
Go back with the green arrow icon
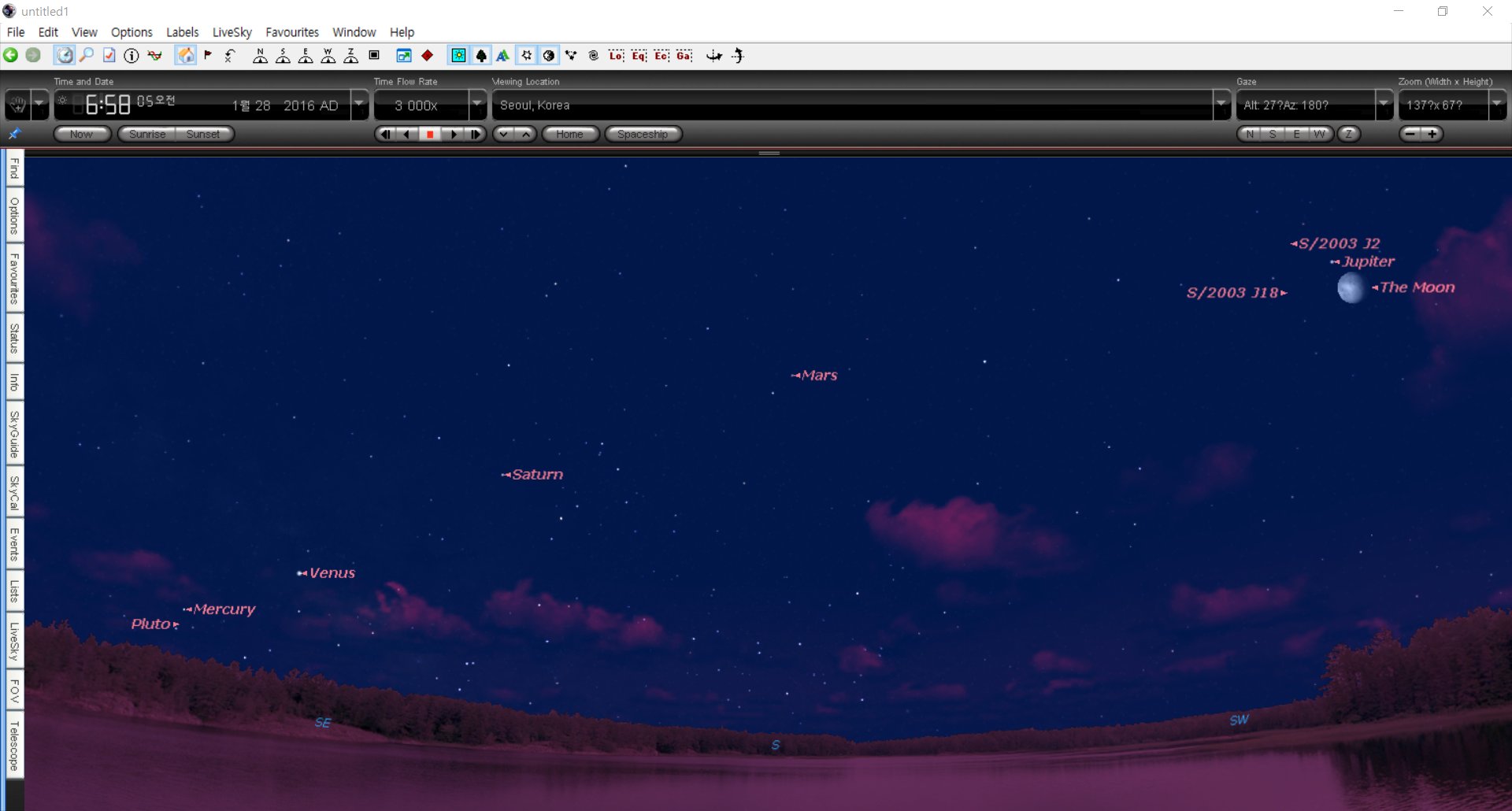click(11, 55)
